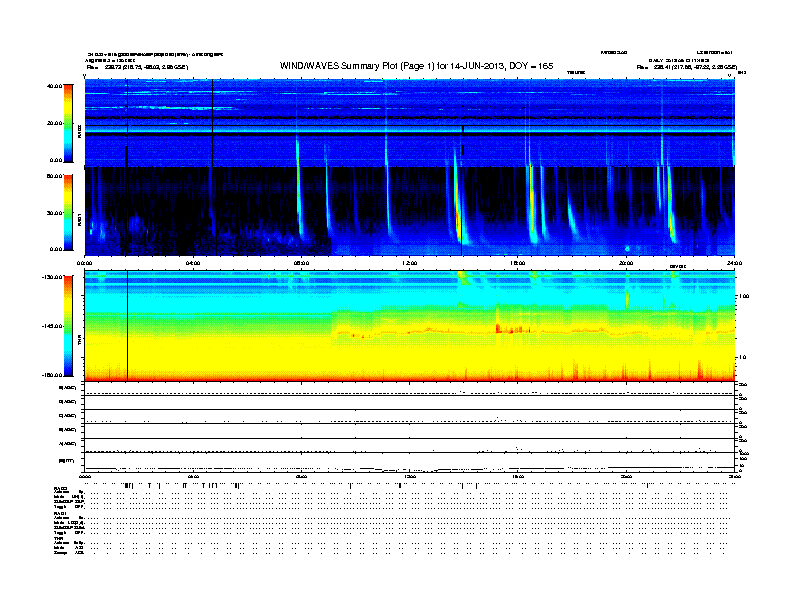This screenshot has width=792, height=612.
Task: Click the -145.00 label on TNR color scale
Action: 52,326
